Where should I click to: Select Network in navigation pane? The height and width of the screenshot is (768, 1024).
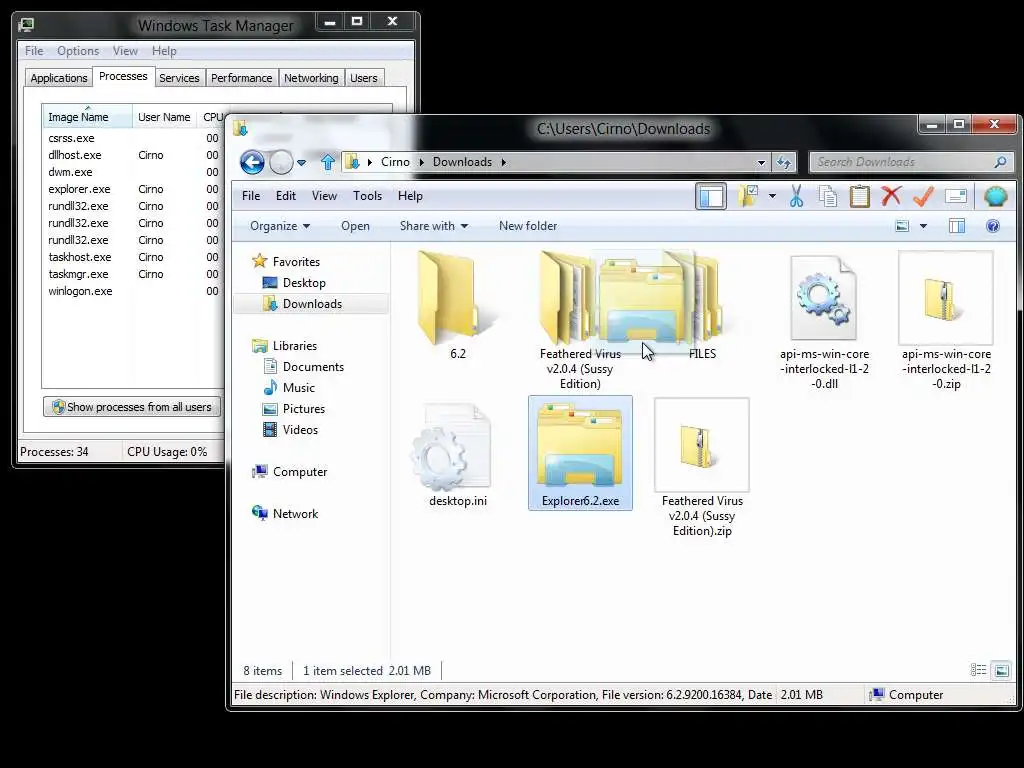tap(295, 514)
